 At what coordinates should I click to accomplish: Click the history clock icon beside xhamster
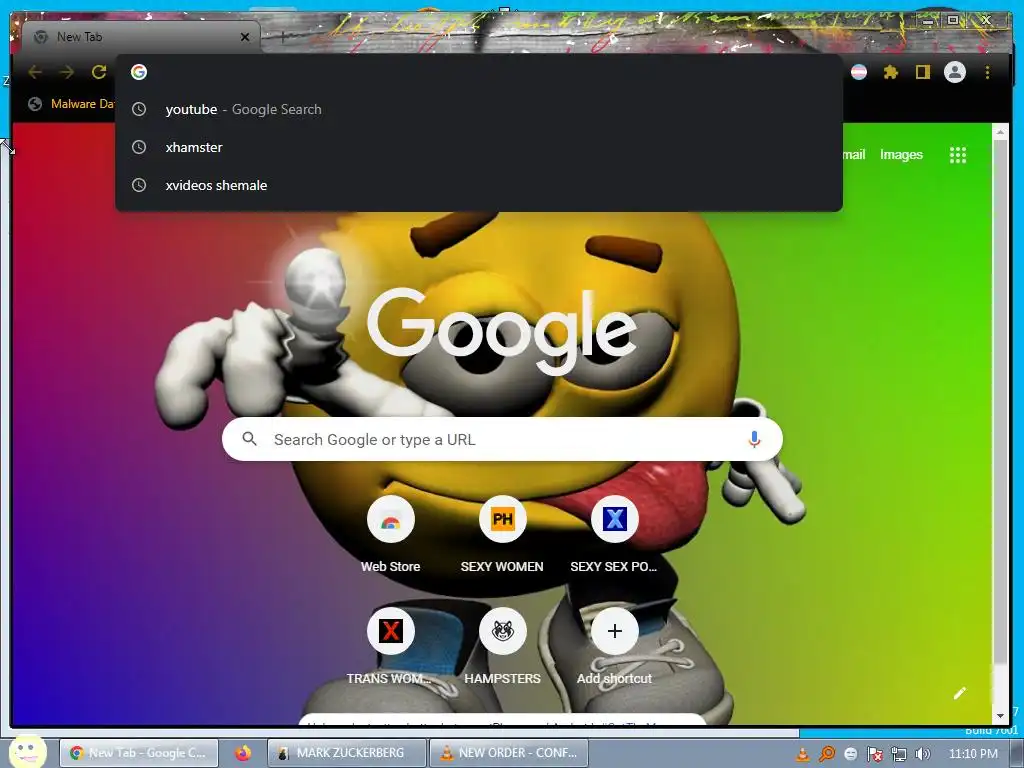click(x=139, y=147)
